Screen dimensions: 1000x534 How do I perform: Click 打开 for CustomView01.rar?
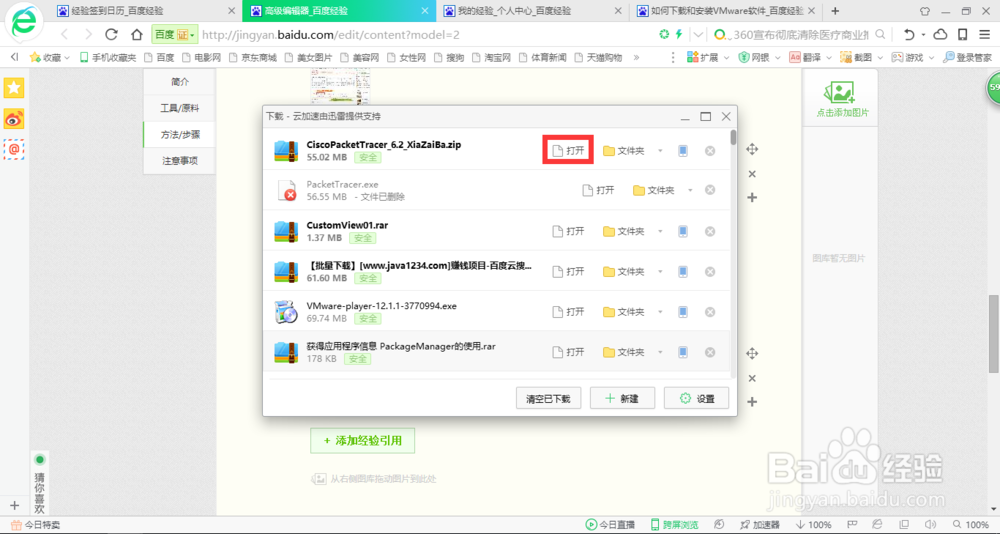pyautogui.click(x=568, y=231)
